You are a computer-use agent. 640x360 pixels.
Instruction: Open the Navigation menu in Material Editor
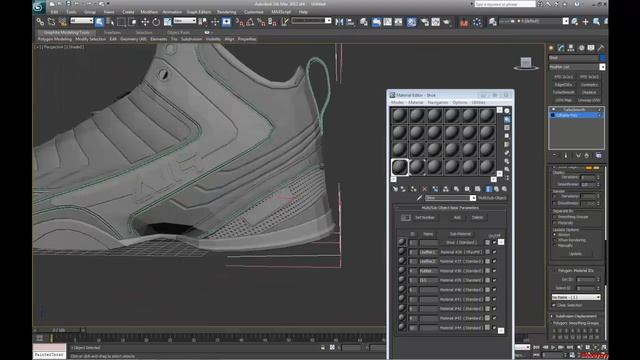[438, 102]
